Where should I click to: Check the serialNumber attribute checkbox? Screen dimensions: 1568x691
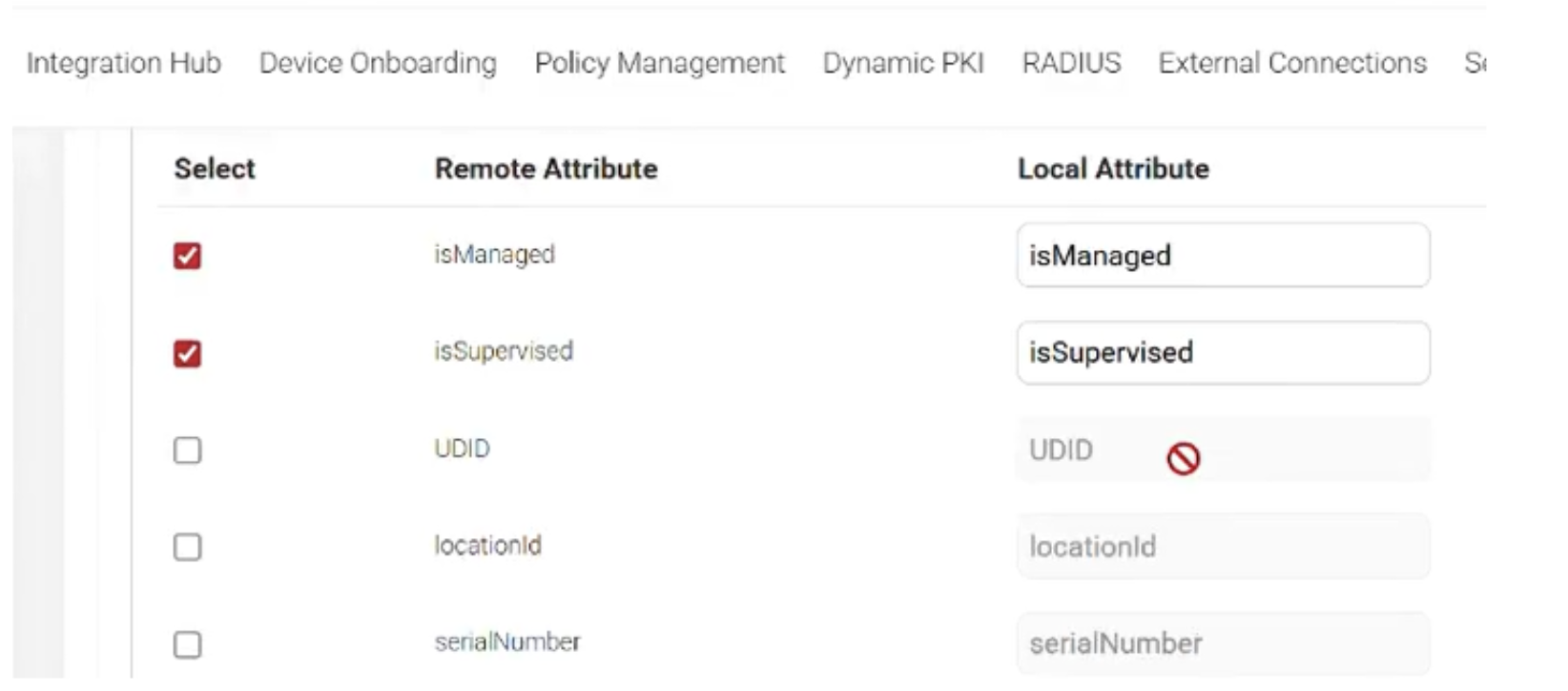188,644
